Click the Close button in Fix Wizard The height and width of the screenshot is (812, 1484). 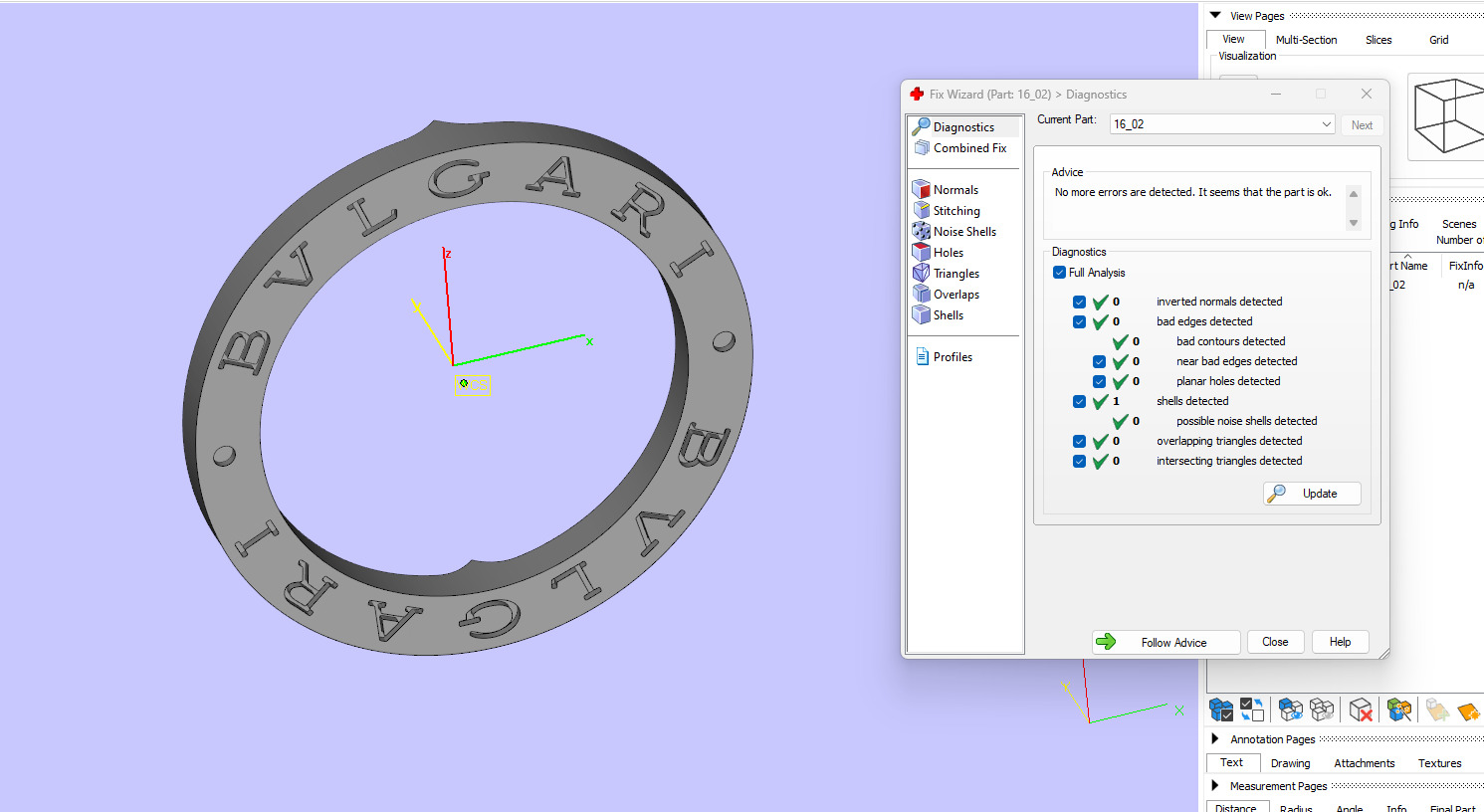(1275, 642)
